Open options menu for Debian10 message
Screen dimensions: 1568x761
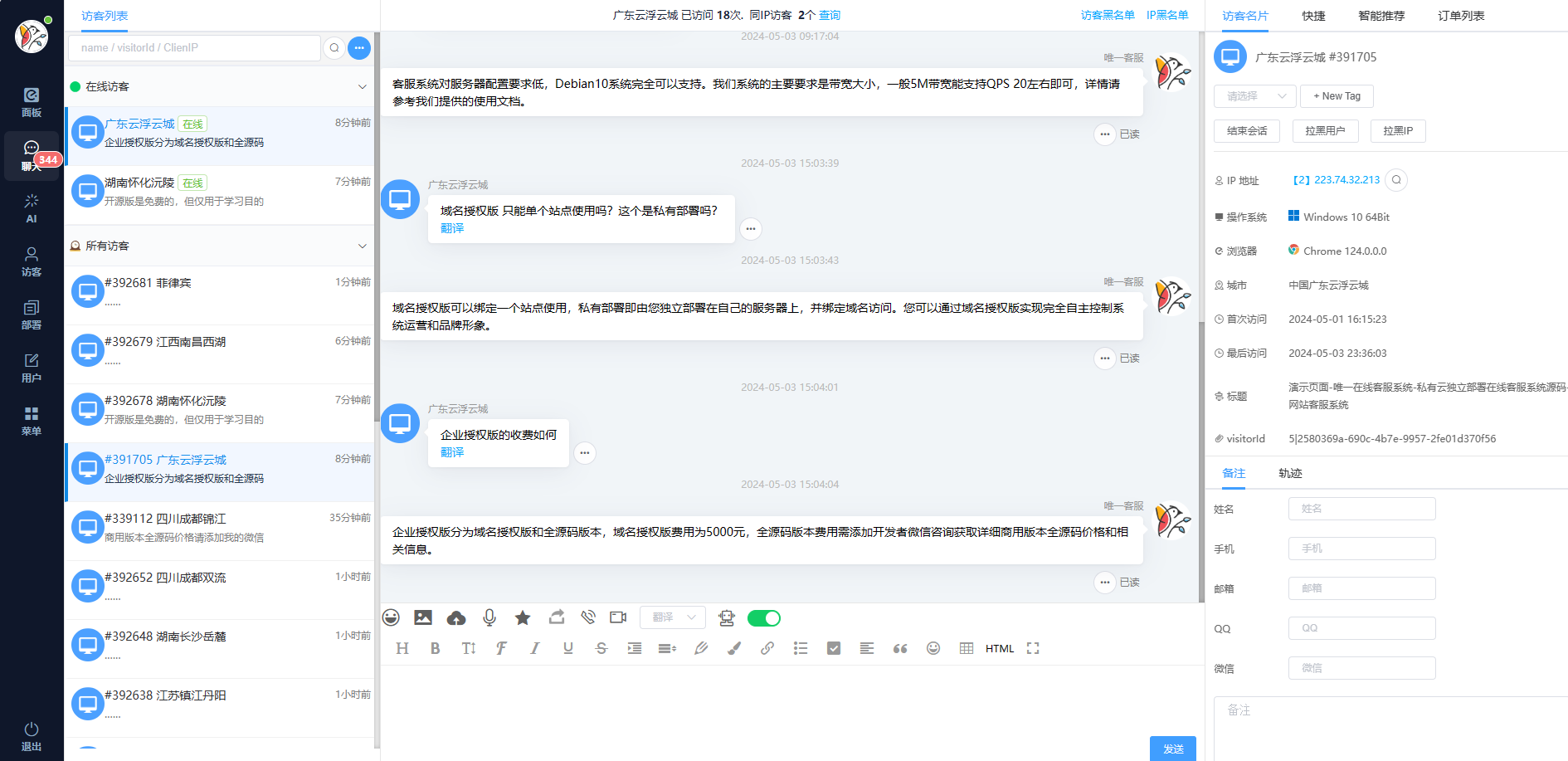pyautogui.click(x=1105, y=134)
